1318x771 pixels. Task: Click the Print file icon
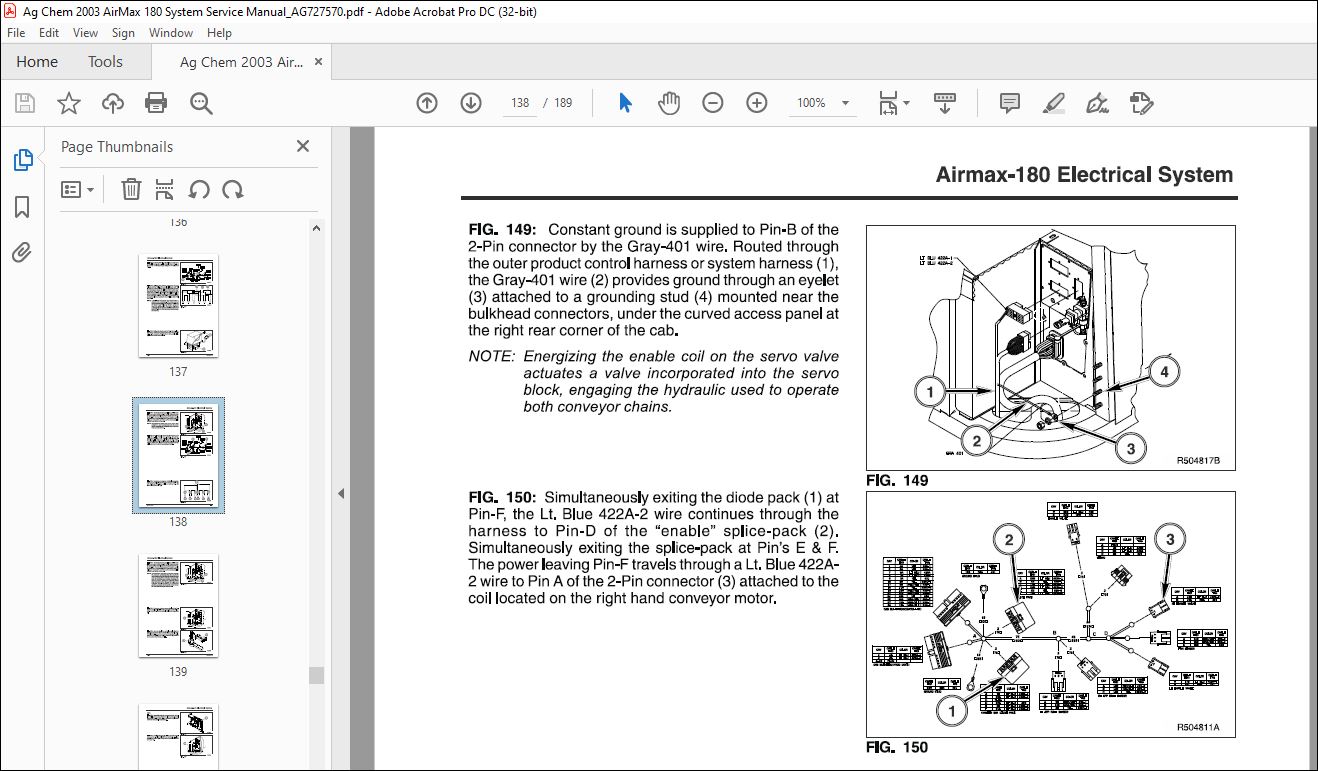pos(156,103)
